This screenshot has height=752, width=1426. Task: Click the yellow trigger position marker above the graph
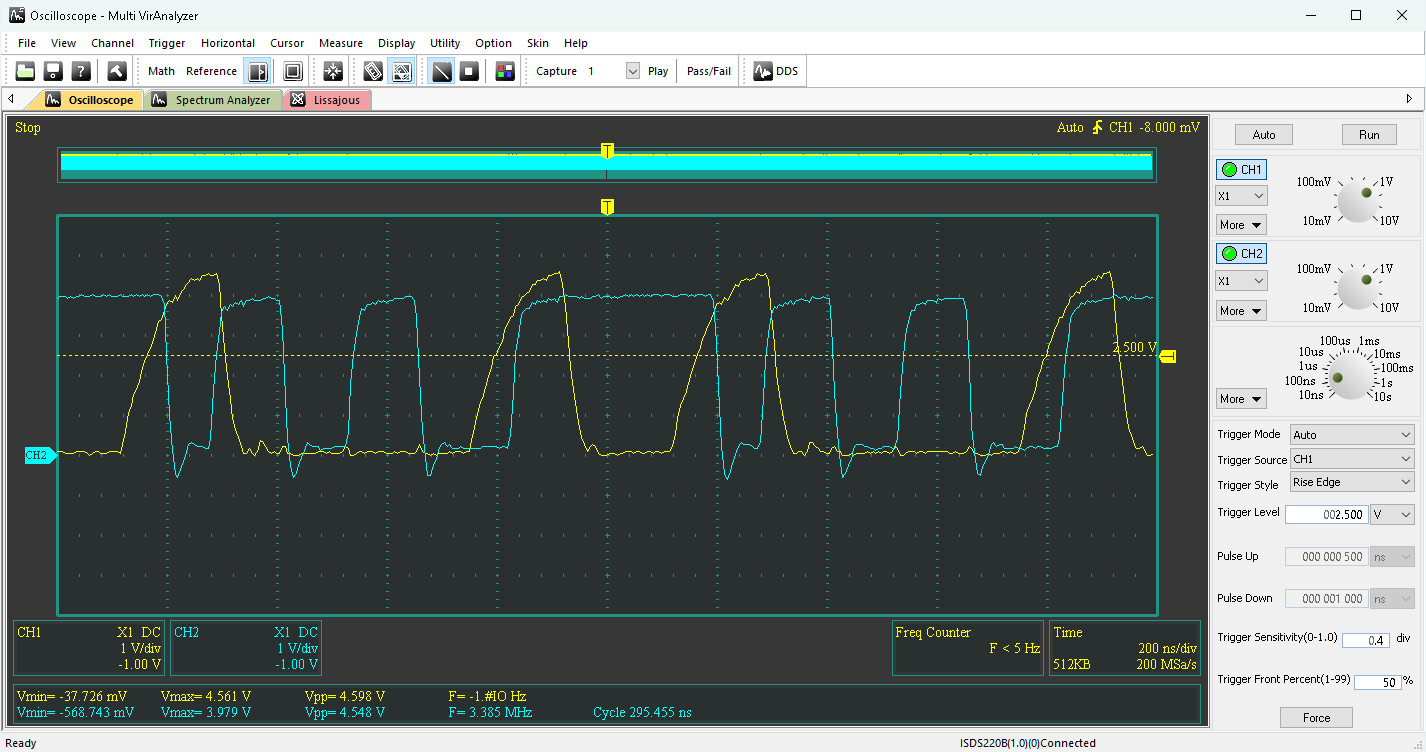pyautogui.click(x=607, y=207)
